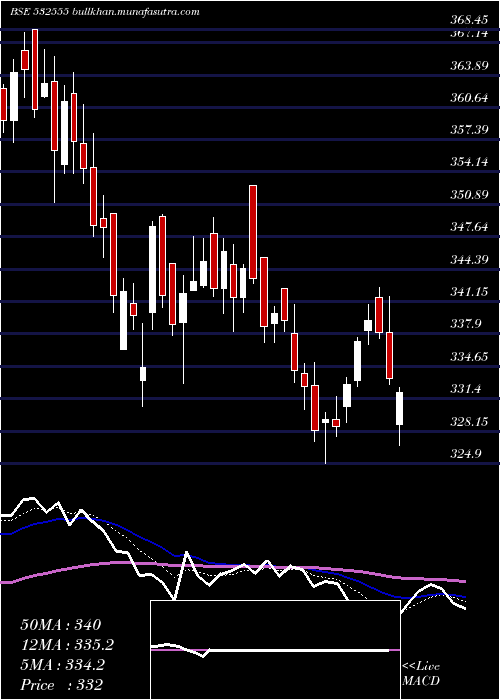Click the 328.15 price axis label

[x=469, y=422]
